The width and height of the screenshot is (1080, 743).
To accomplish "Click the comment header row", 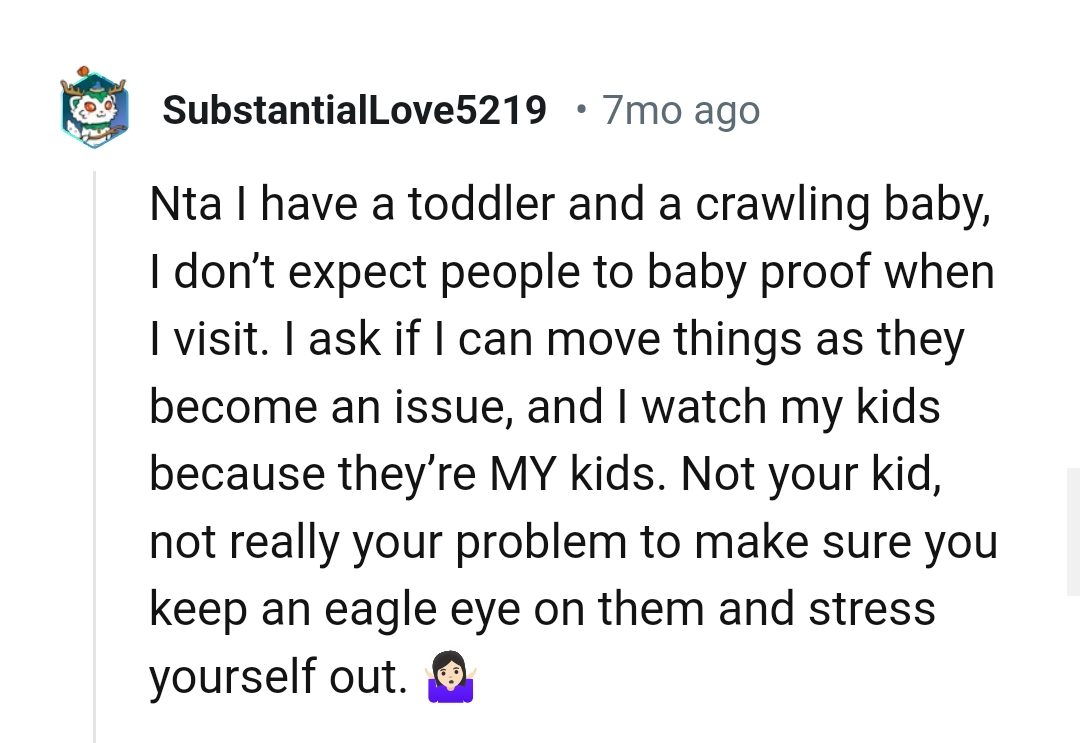I will pyautogui.click(x=400, y=110).
